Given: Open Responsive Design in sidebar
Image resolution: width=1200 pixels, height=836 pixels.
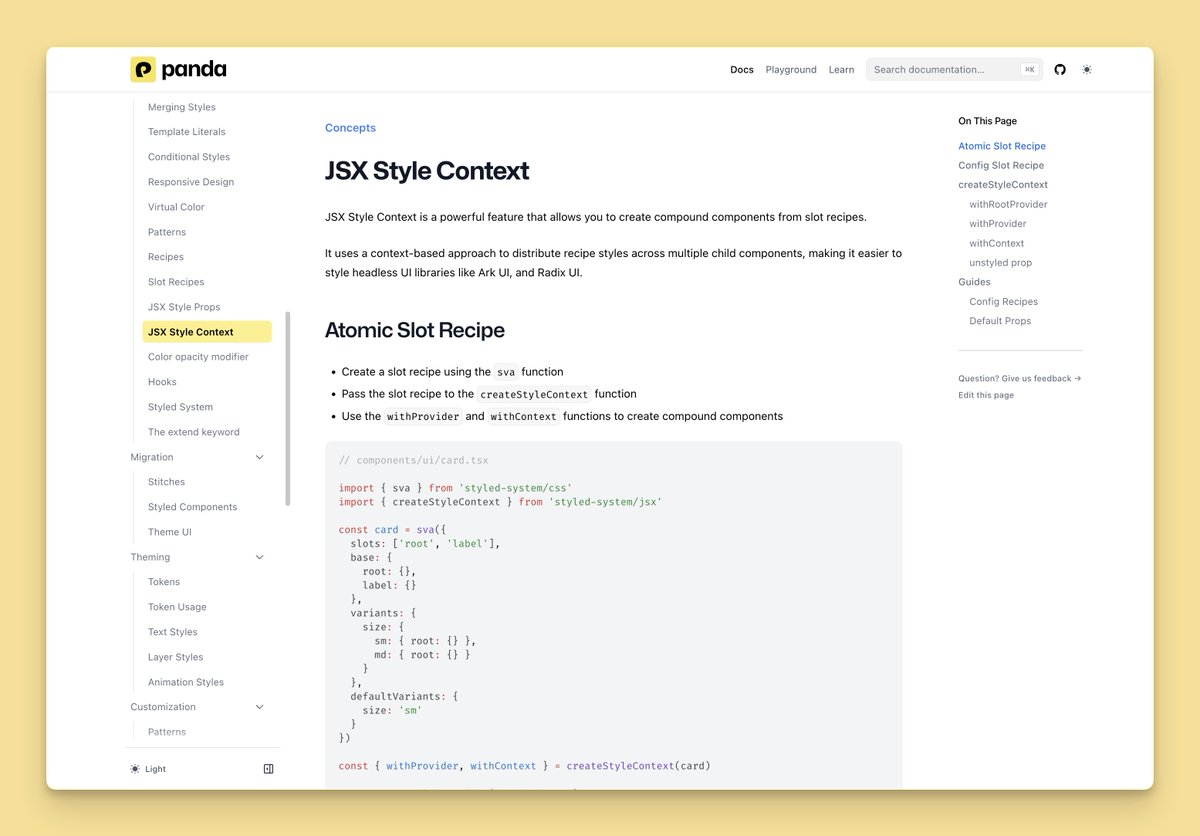Looking at the screenshot, I should [x=191, y=182].
